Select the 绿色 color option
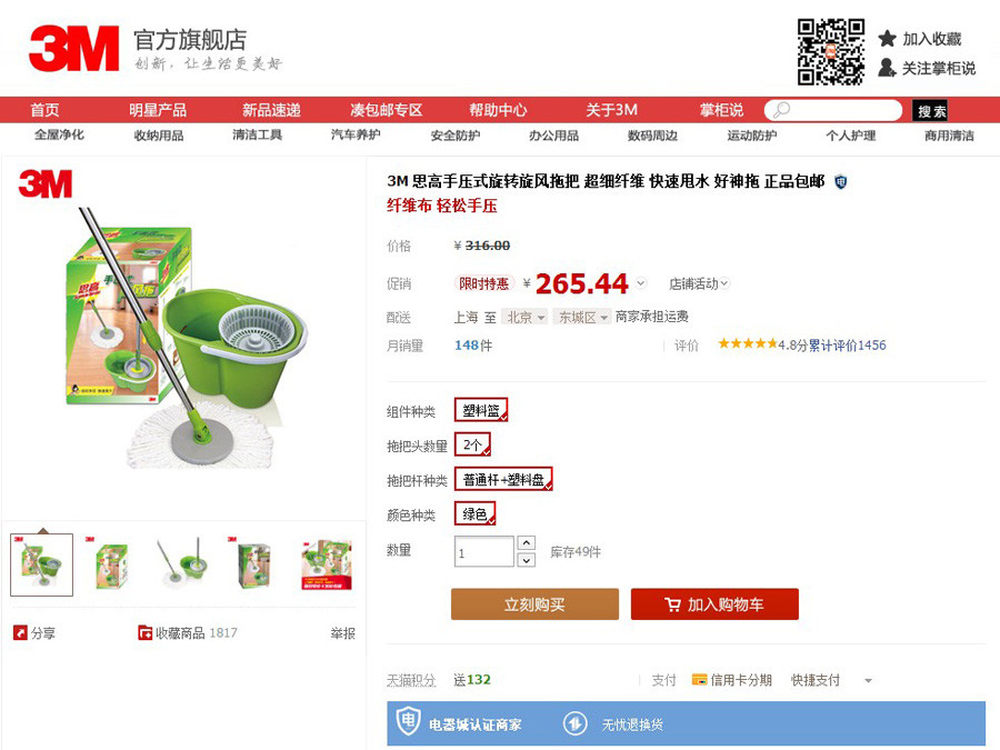 [474, 513]
